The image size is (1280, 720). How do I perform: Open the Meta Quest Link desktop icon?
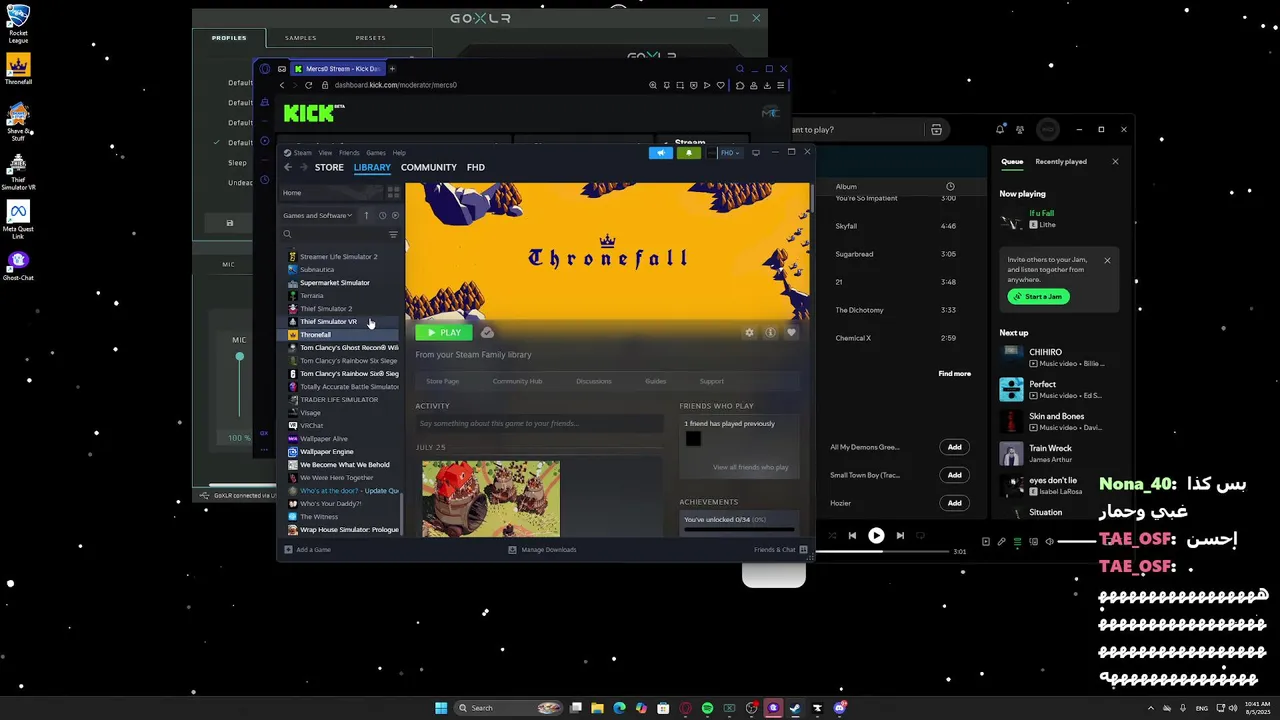(x=18, y=219)
